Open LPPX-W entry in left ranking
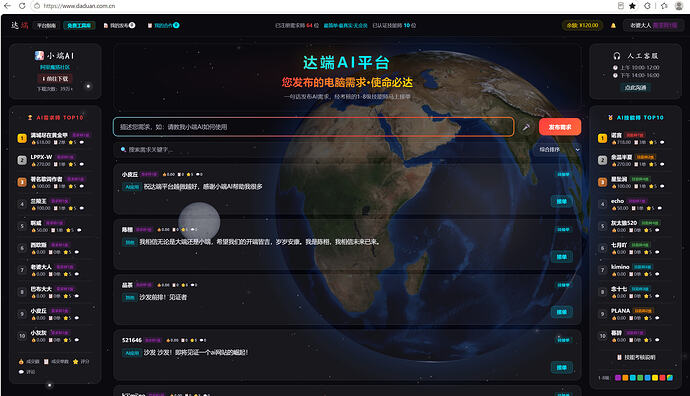This screenshot has height=396, width=690. click(41, 157)
